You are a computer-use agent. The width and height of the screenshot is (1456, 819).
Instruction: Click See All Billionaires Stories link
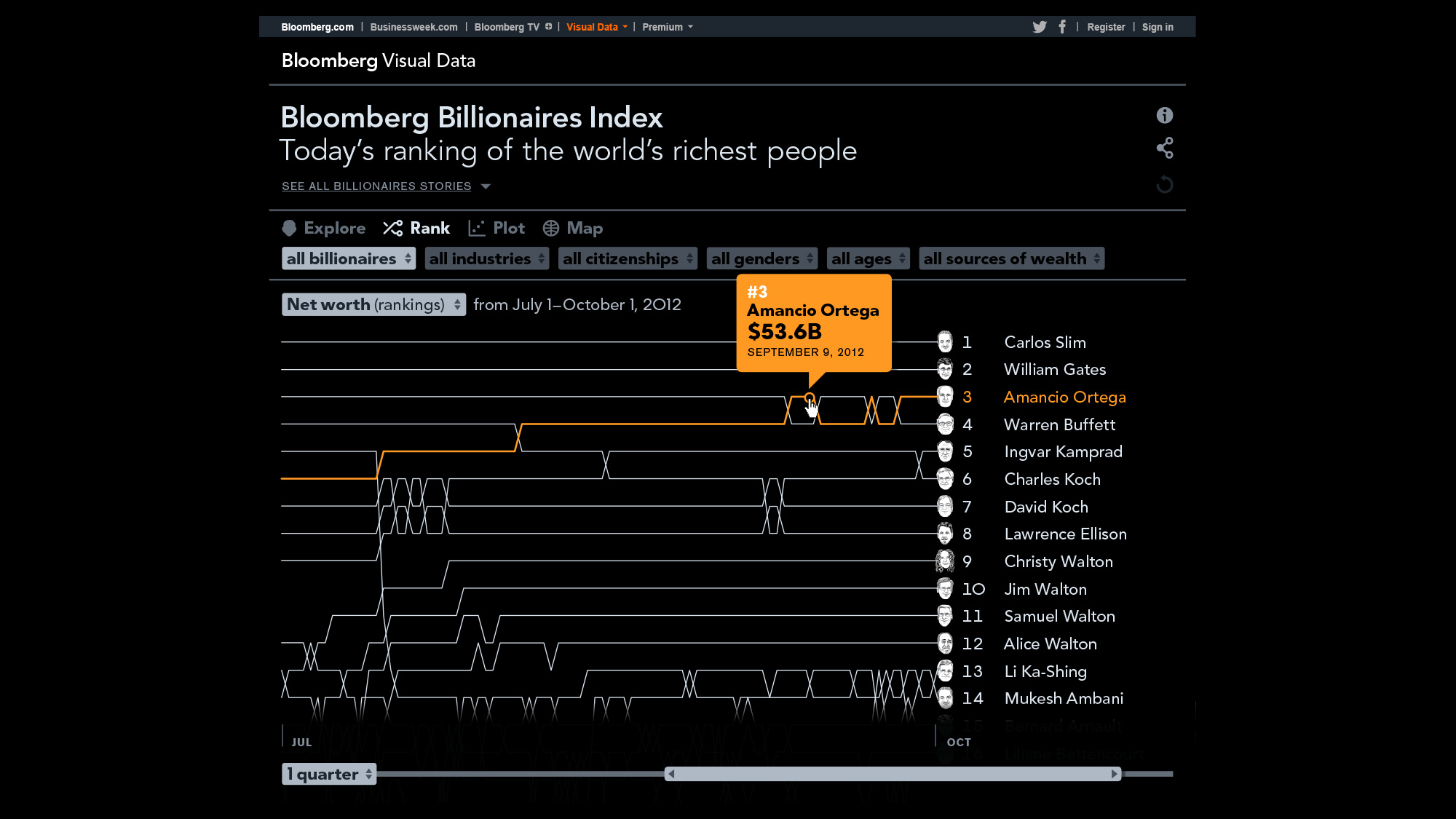click(376, 186)
